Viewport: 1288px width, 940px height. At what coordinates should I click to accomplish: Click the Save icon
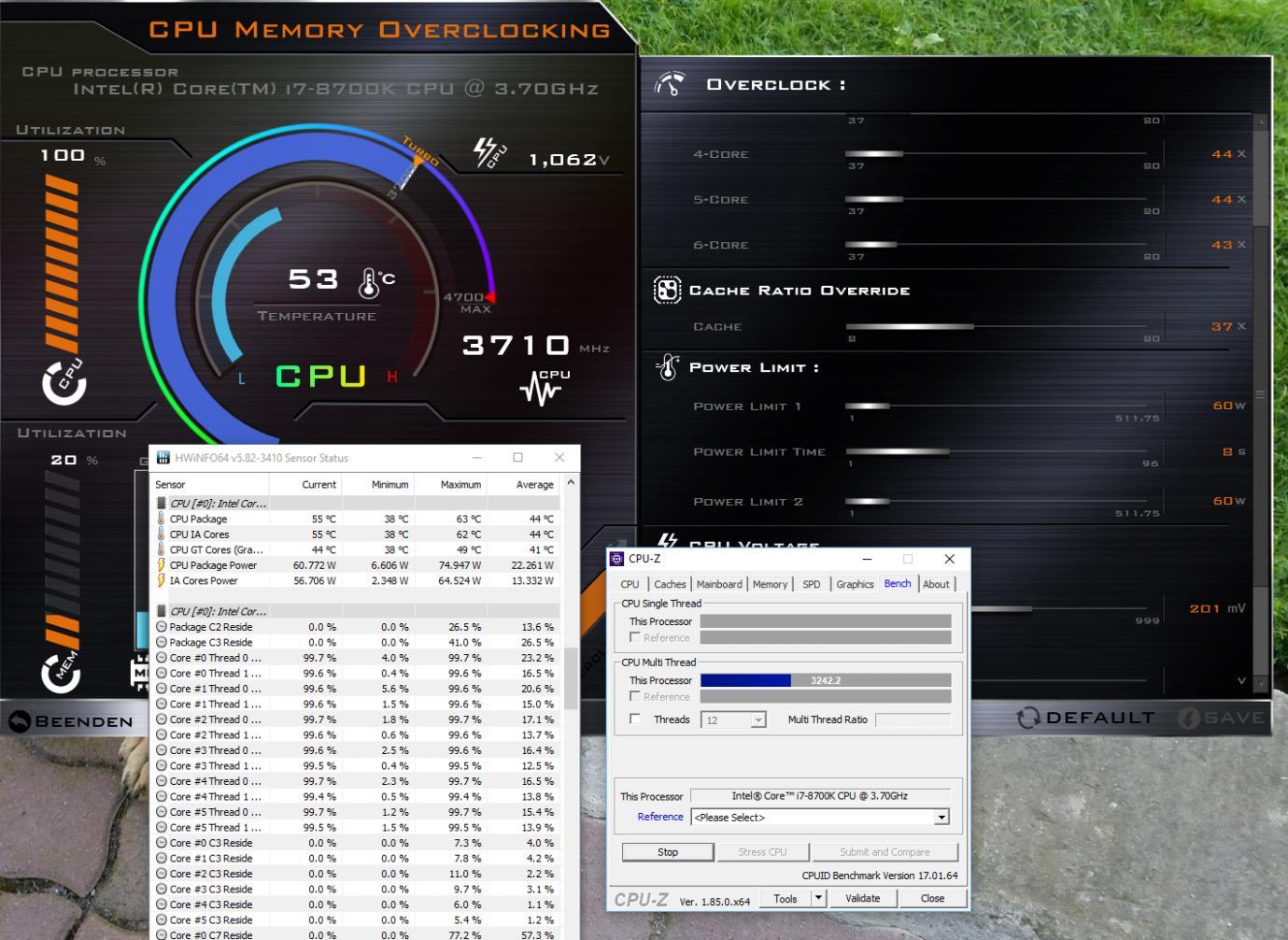(x=1188, y=718)
